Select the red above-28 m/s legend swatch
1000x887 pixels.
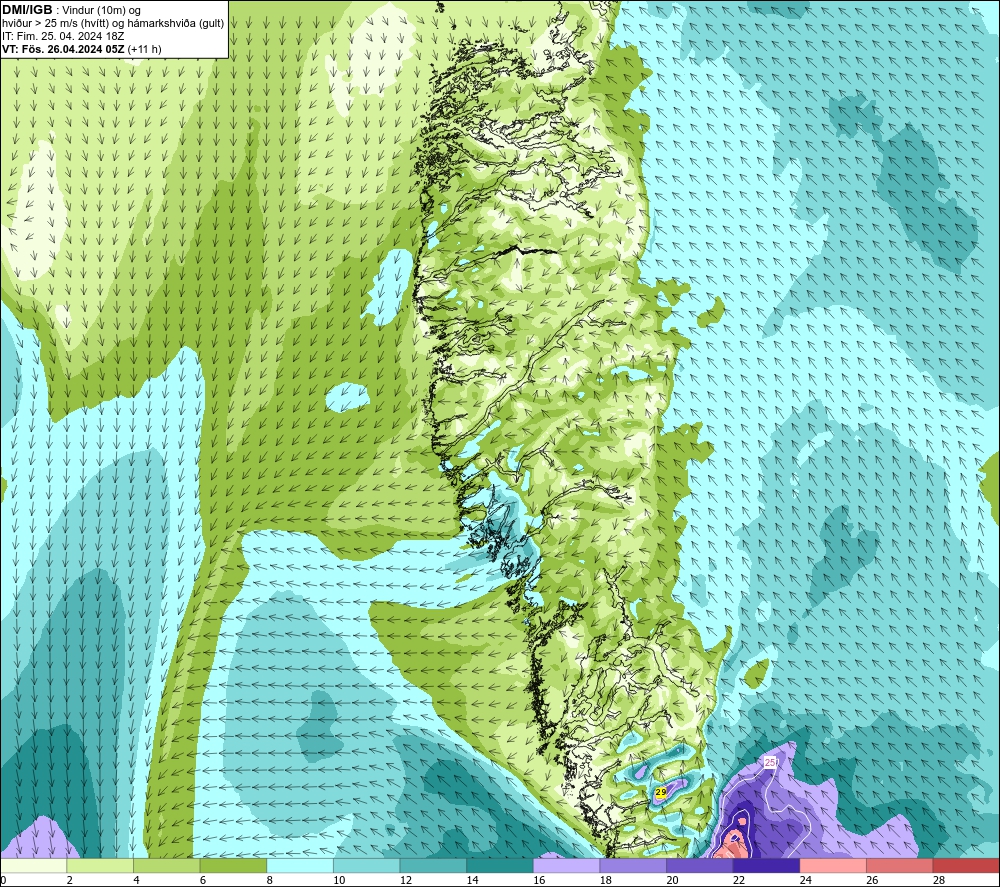(966, 865)
